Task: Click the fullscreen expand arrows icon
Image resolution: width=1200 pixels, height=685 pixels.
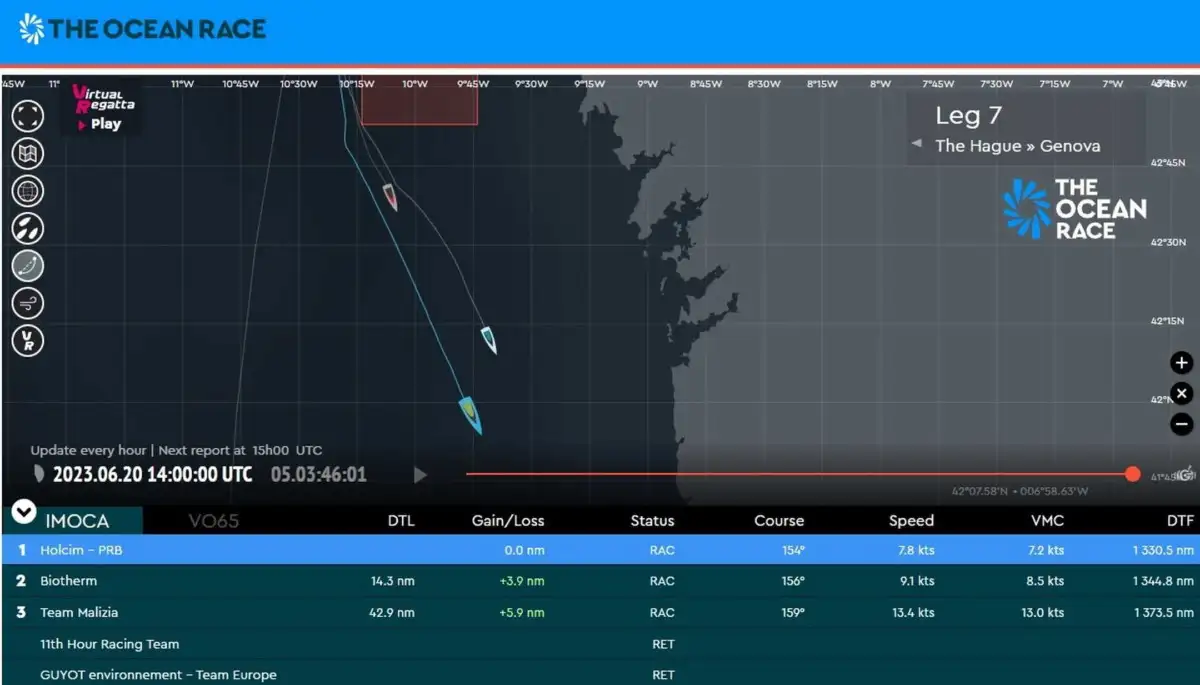Action: pyautogui.click(x=27, y=117)
